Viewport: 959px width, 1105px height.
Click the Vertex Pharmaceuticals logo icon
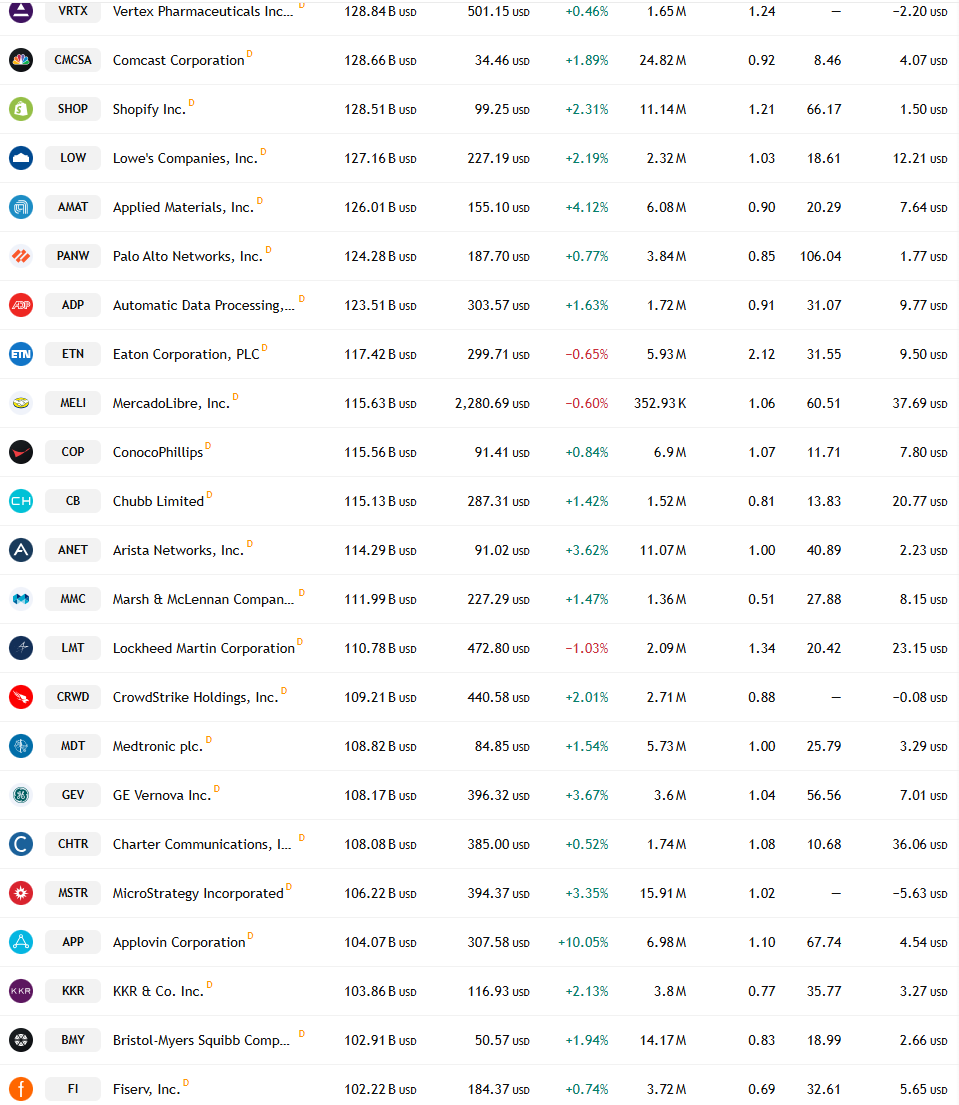point(21,11)
